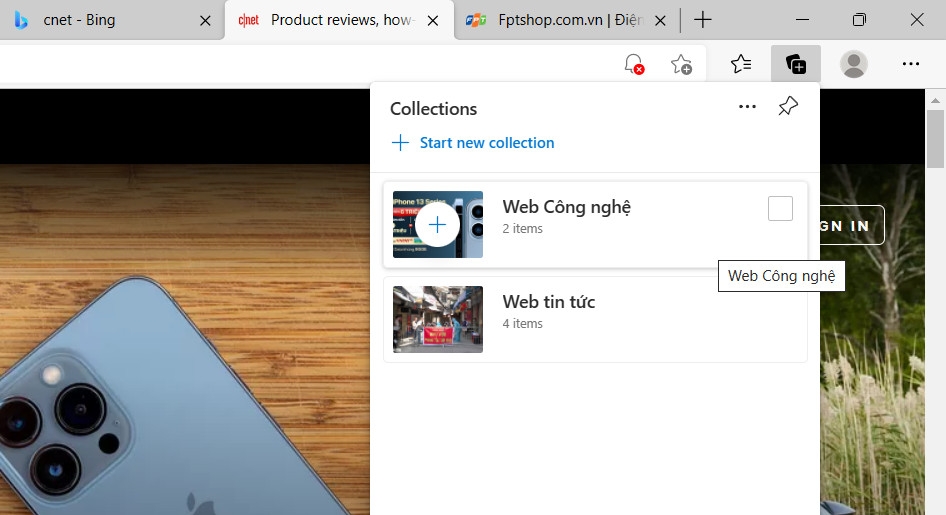Close the Product reviews tab

click(x=433, y=21)
